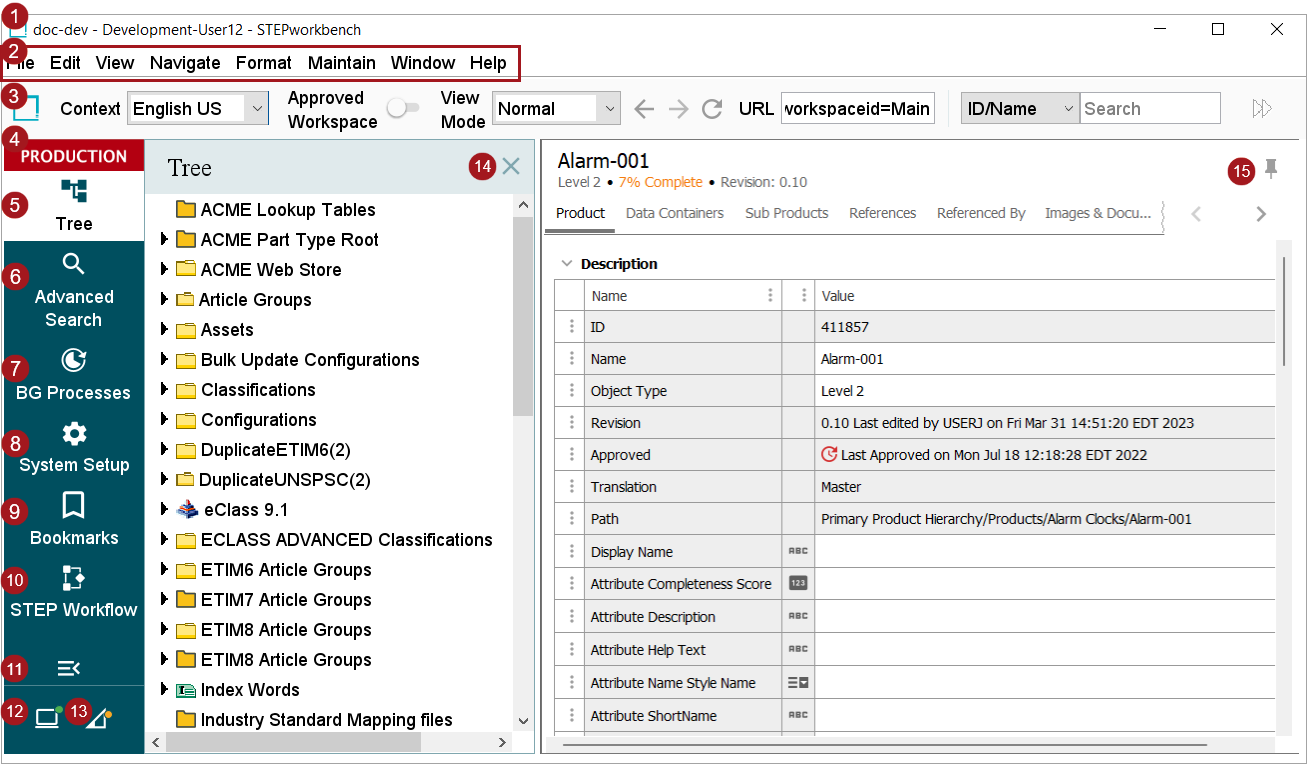
Task: Open the Context language dropdown
Action: click(x=198, y=109)
